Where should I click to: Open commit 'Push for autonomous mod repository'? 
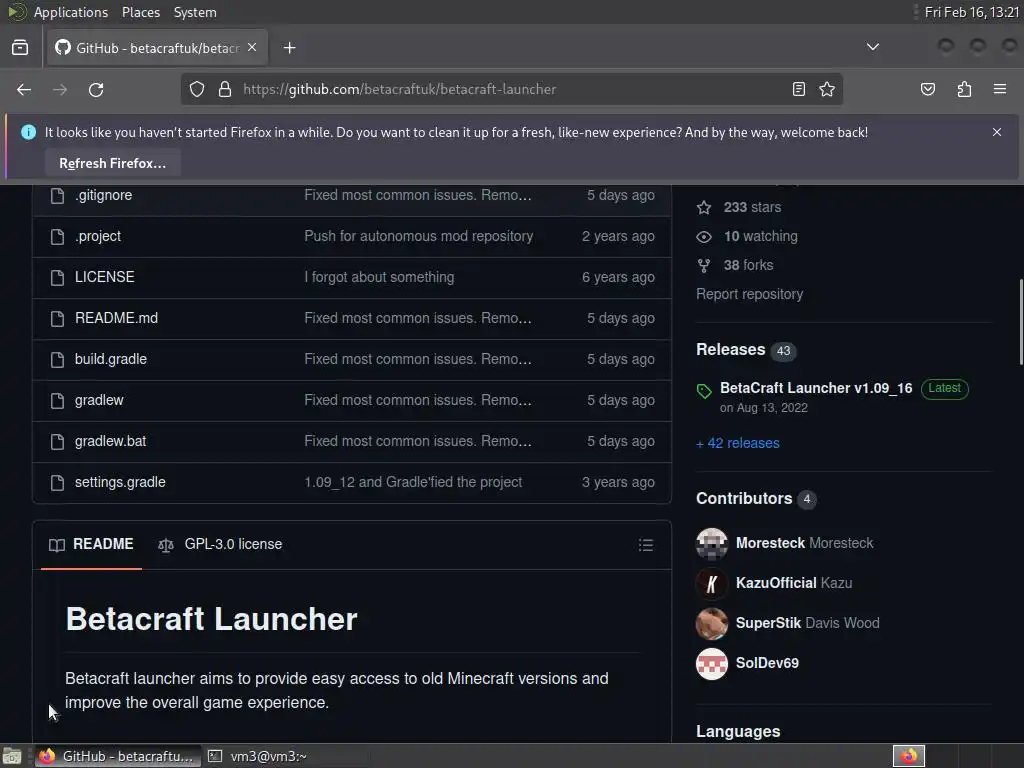tap(419, 236)
